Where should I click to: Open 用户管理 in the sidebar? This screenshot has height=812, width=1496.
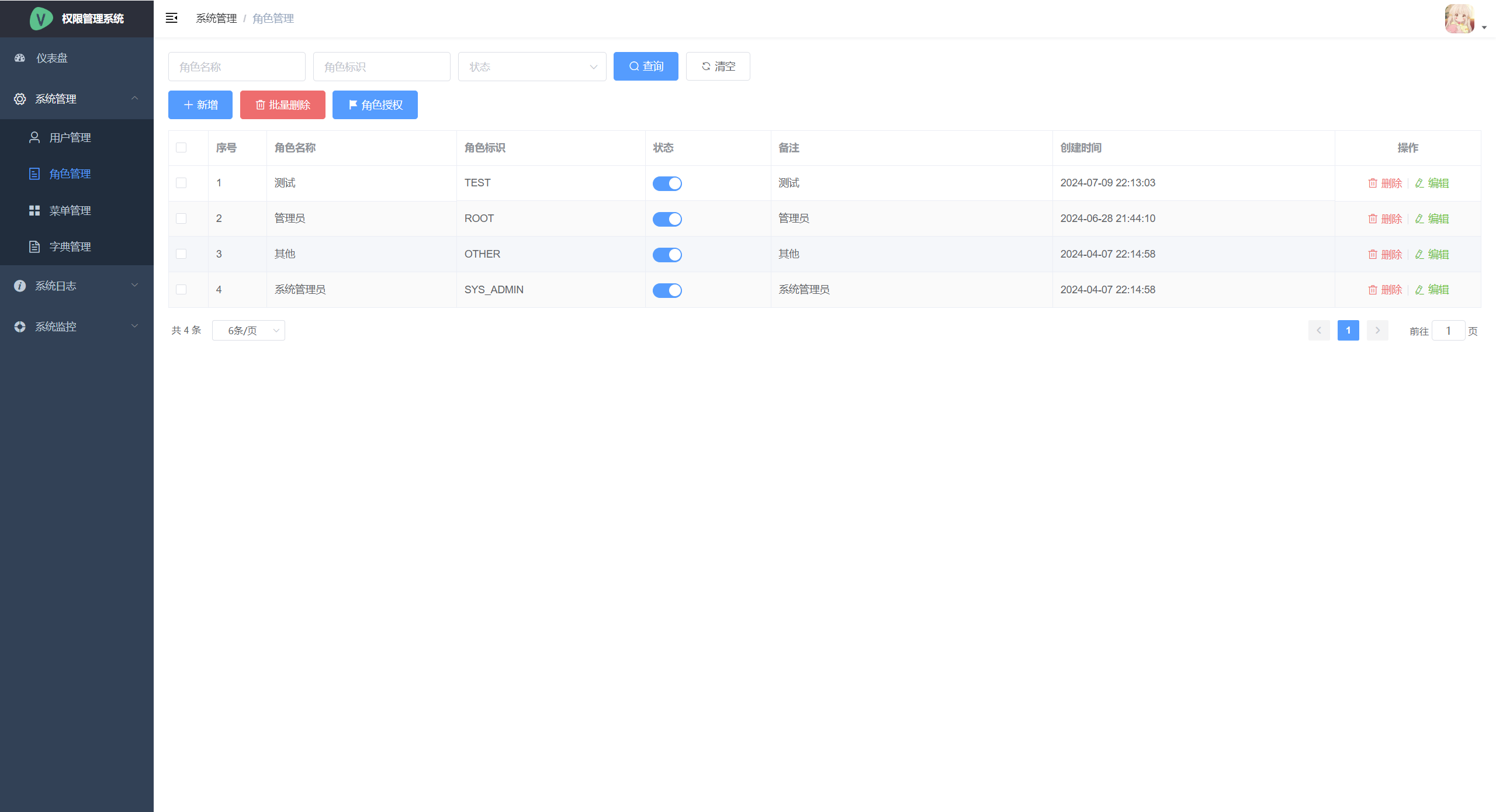tap(70, 137)
